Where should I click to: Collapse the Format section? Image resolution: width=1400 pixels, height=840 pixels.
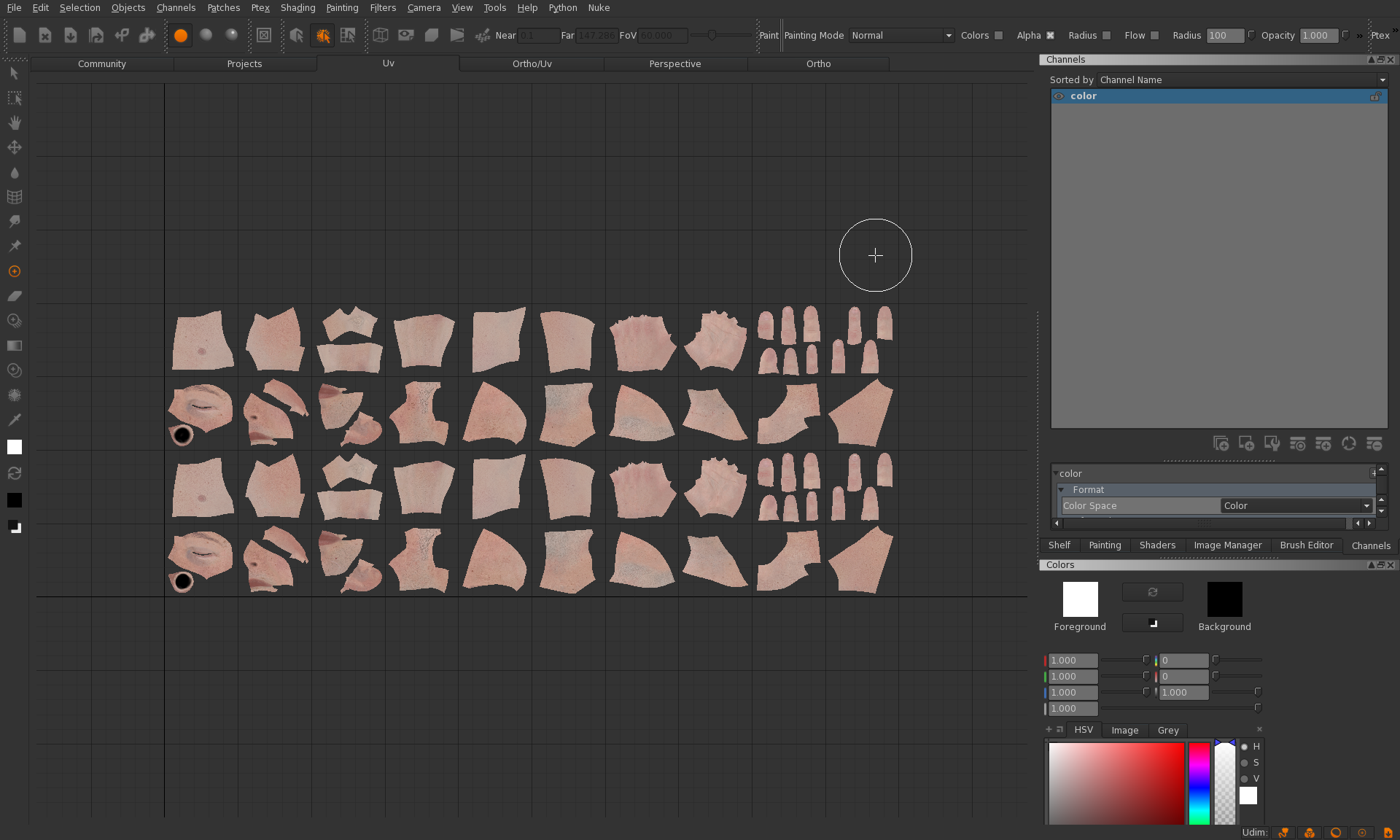pos(1062,489)
